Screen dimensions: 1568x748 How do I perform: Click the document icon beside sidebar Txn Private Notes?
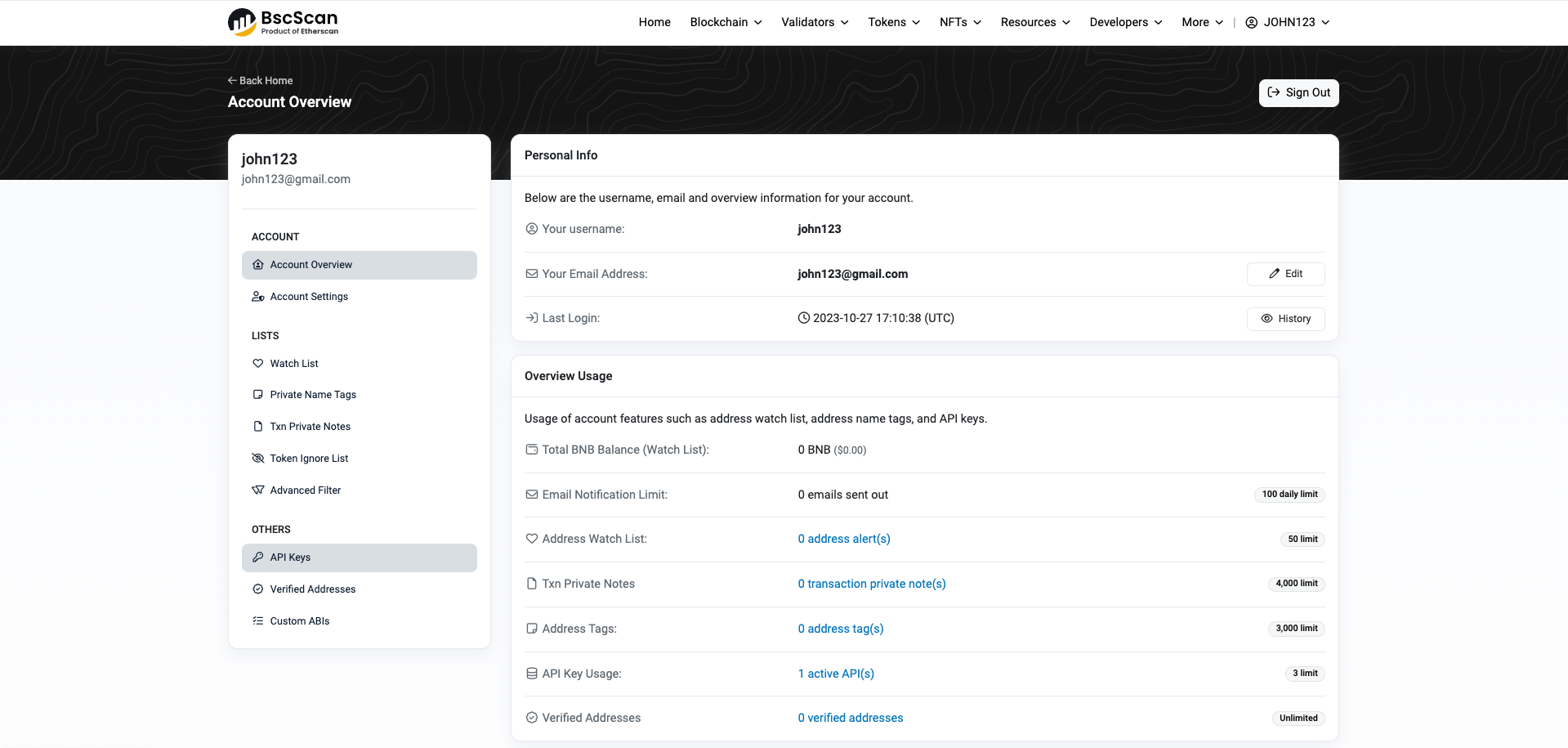[x=258, y=427]
